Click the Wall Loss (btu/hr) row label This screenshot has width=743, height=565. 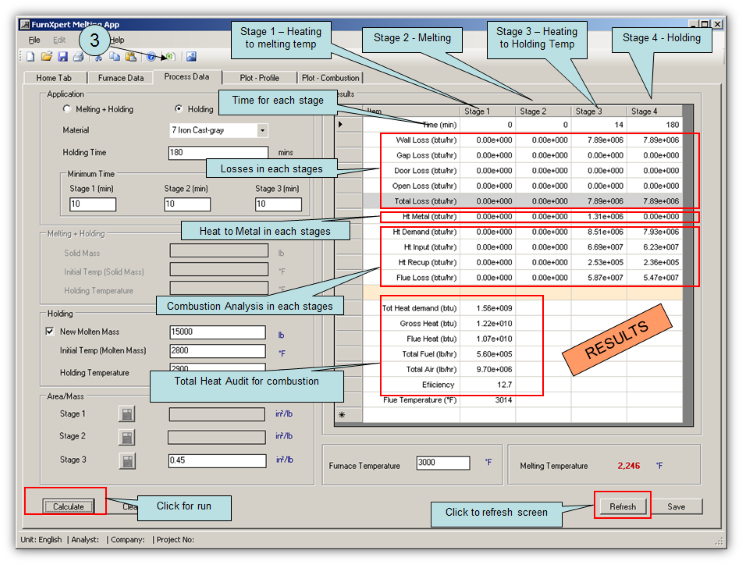[426, 140]
